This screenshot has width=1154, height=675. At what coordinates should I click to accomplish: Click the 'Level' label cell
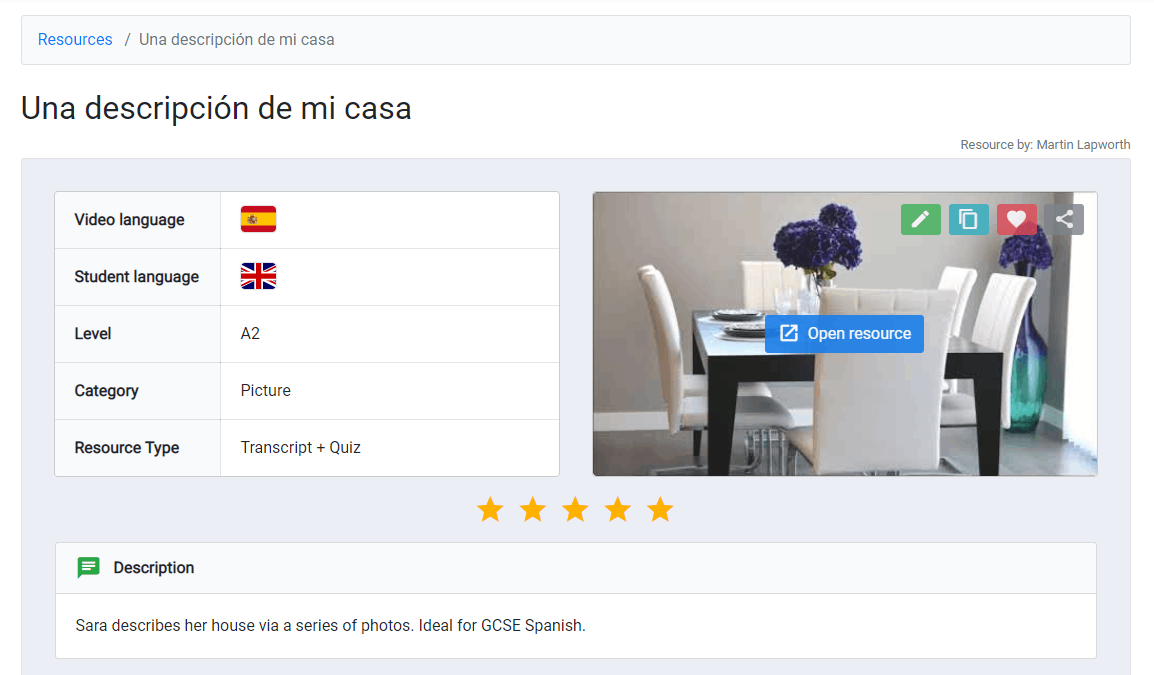138,333
